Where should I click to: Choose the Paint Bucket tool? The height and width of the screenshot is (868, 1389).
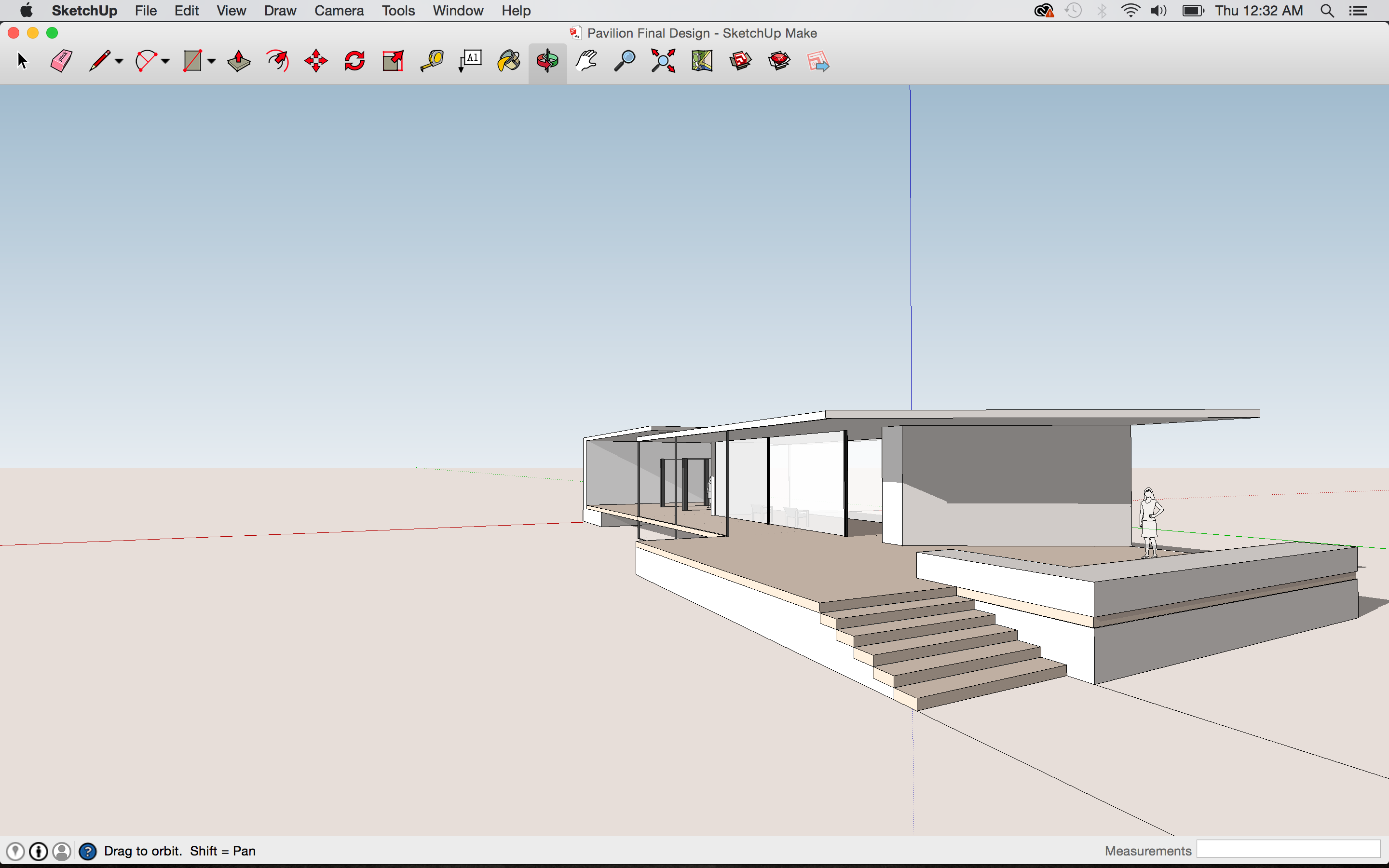click(x=508, y=60)
